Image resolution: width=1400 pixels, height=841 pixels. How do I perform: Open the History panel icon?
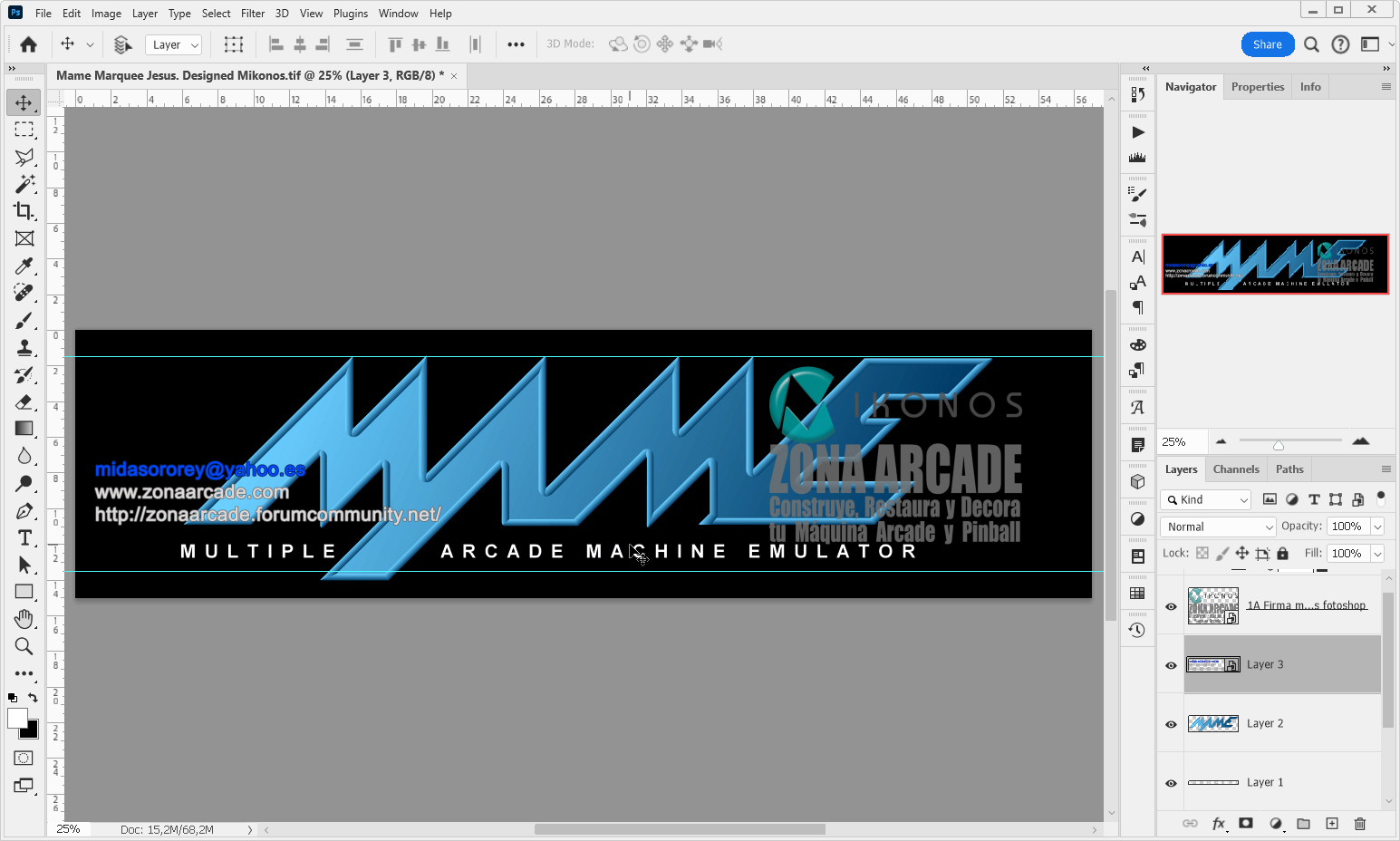pos(1137,630)
